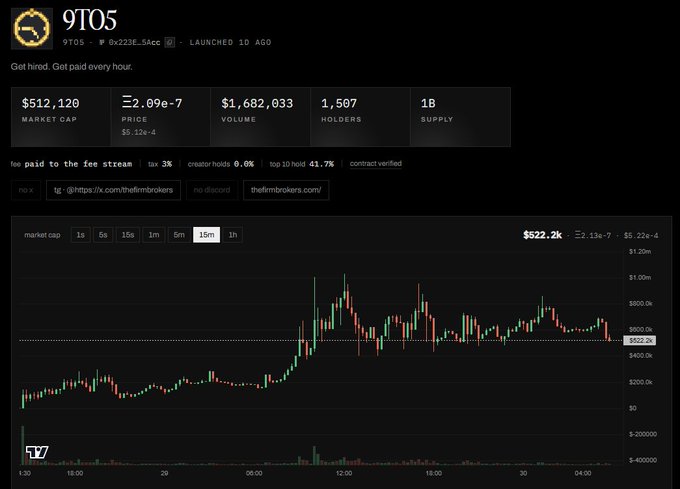The height and width of the screenshot is (489, 680).
Task: Select the 1s chart interval
Action: pos(81,235)
